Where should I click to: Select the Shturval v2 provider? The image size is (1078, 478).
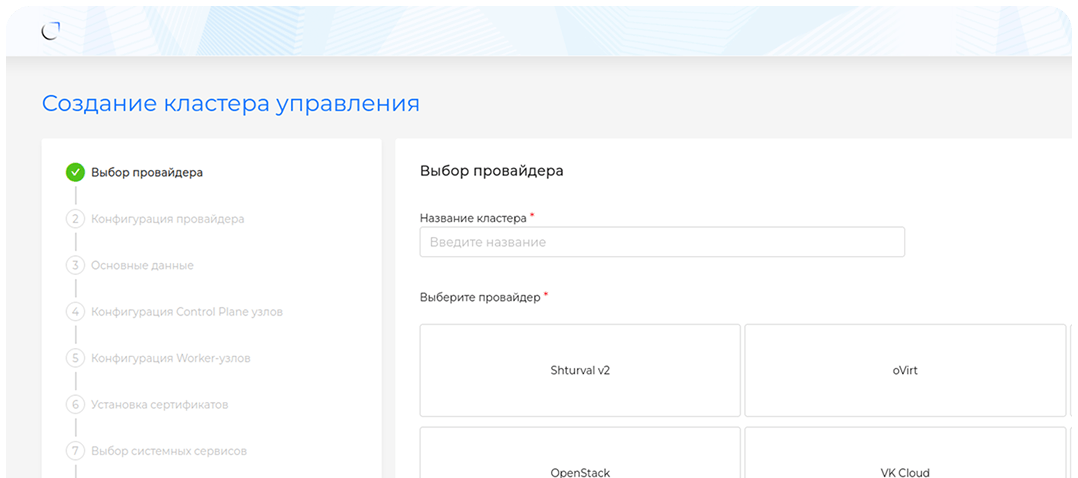(580, 370)
